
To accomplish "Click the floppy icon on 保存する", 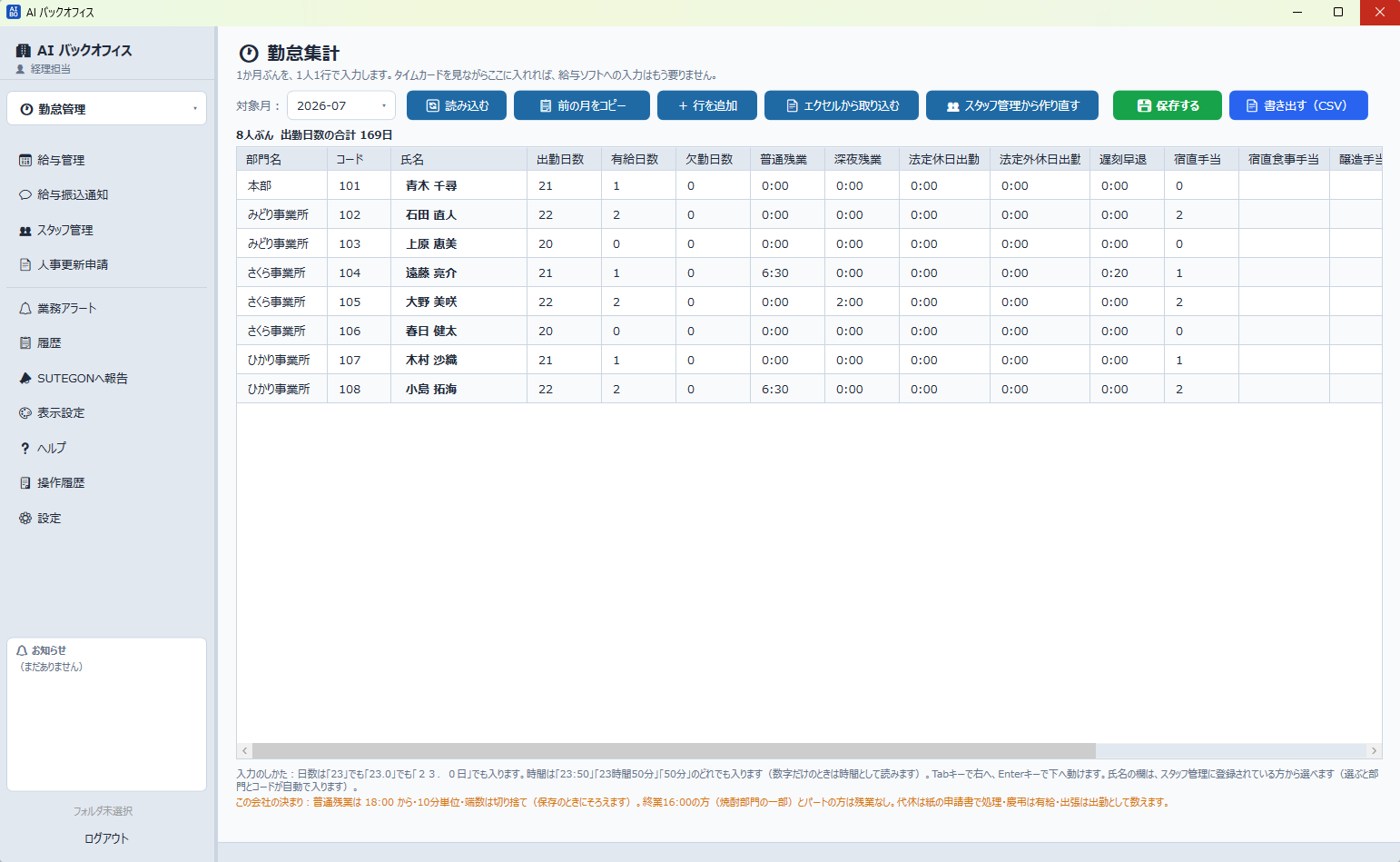I will (1144, 105).
